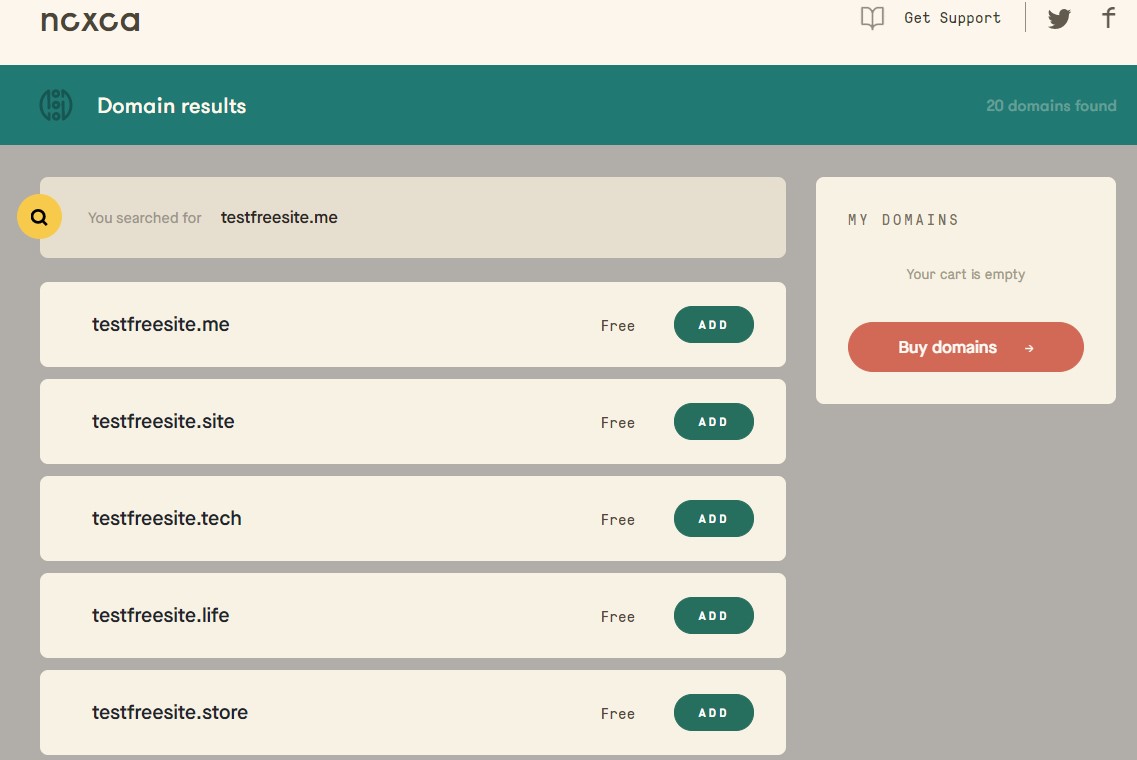This screenshot has width=1137, height=760.
Task: Click the testfreesite.store result row name
Action: click(170, 713)
